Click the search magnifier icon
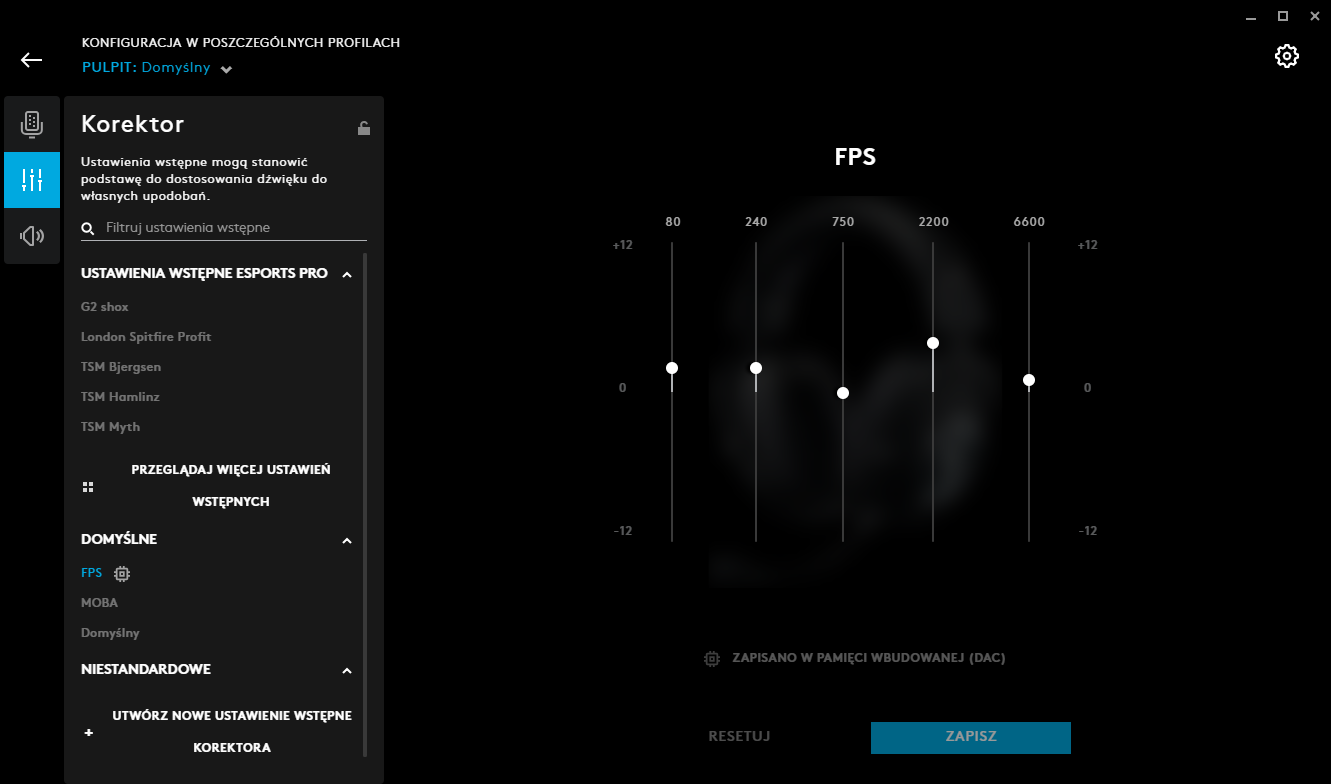This screenshot has width=1331, height=784. (x=88, y=229)
